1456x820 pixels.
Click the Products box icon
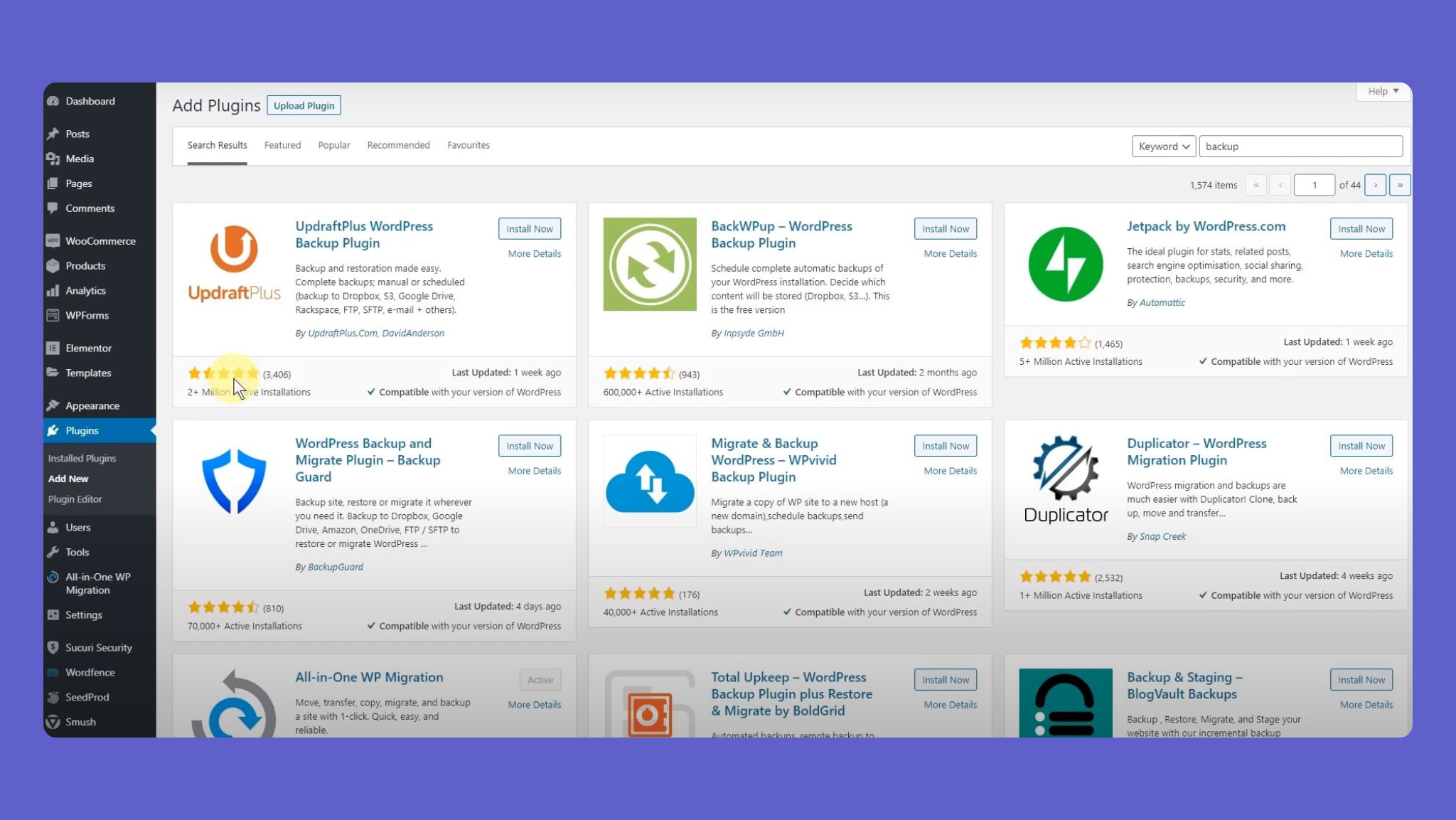(53, 266)
